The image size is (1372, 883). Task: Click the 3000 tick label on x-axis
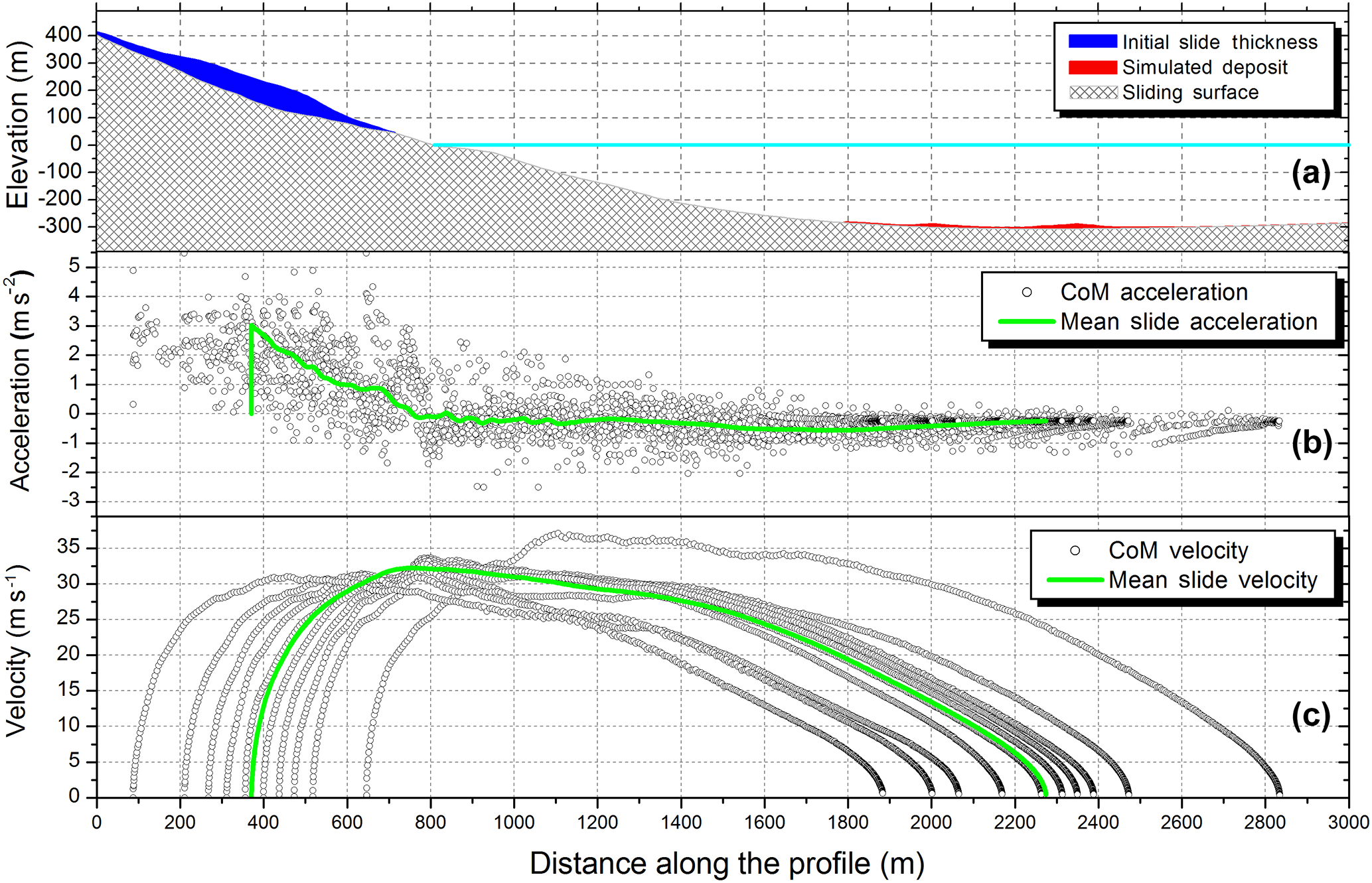coord(1347,823)
